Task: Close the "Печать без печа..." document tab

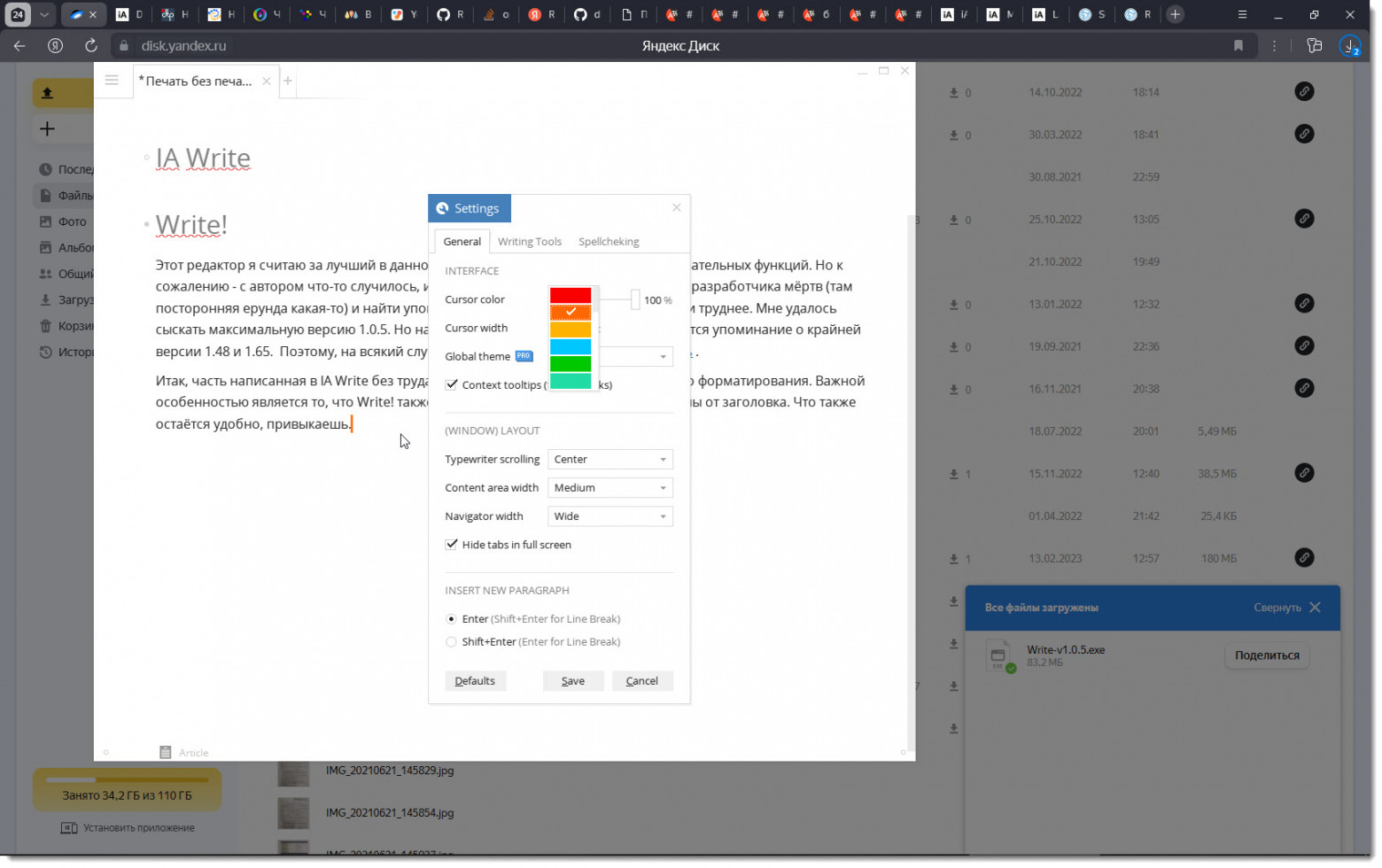Action: point(267,81)
